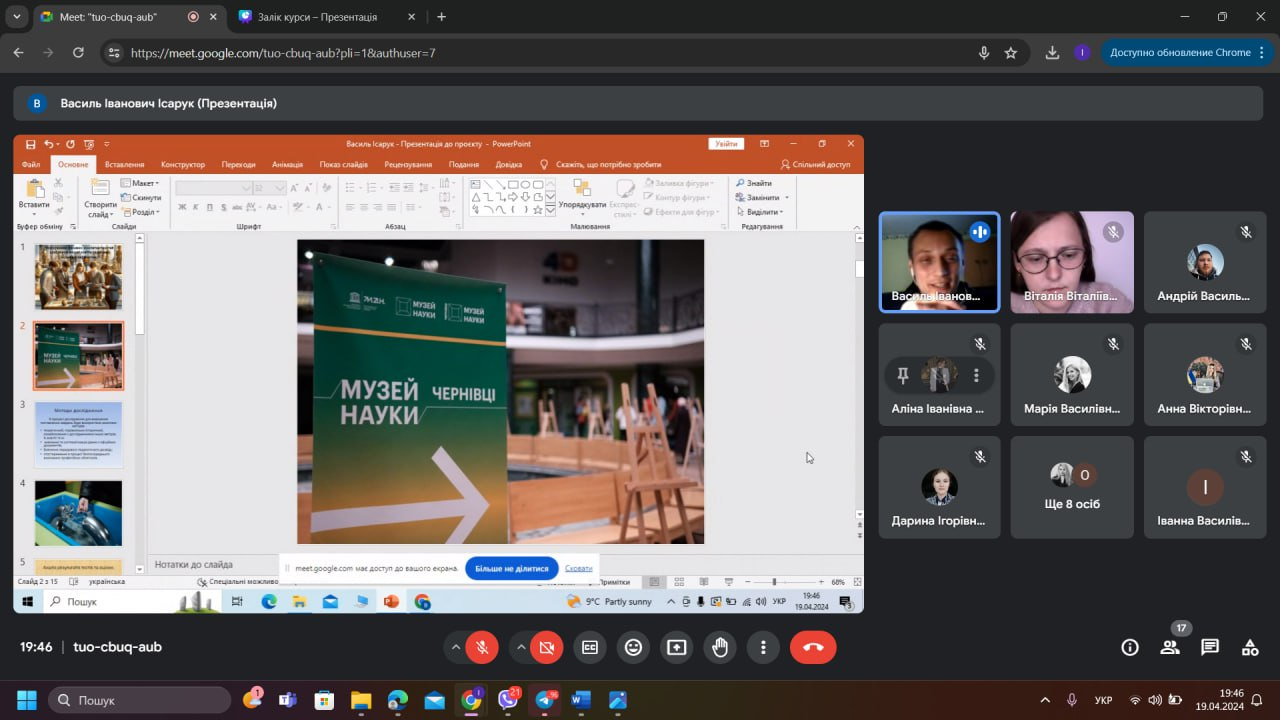Click the microphone icon in the address bar

[984, 53]
